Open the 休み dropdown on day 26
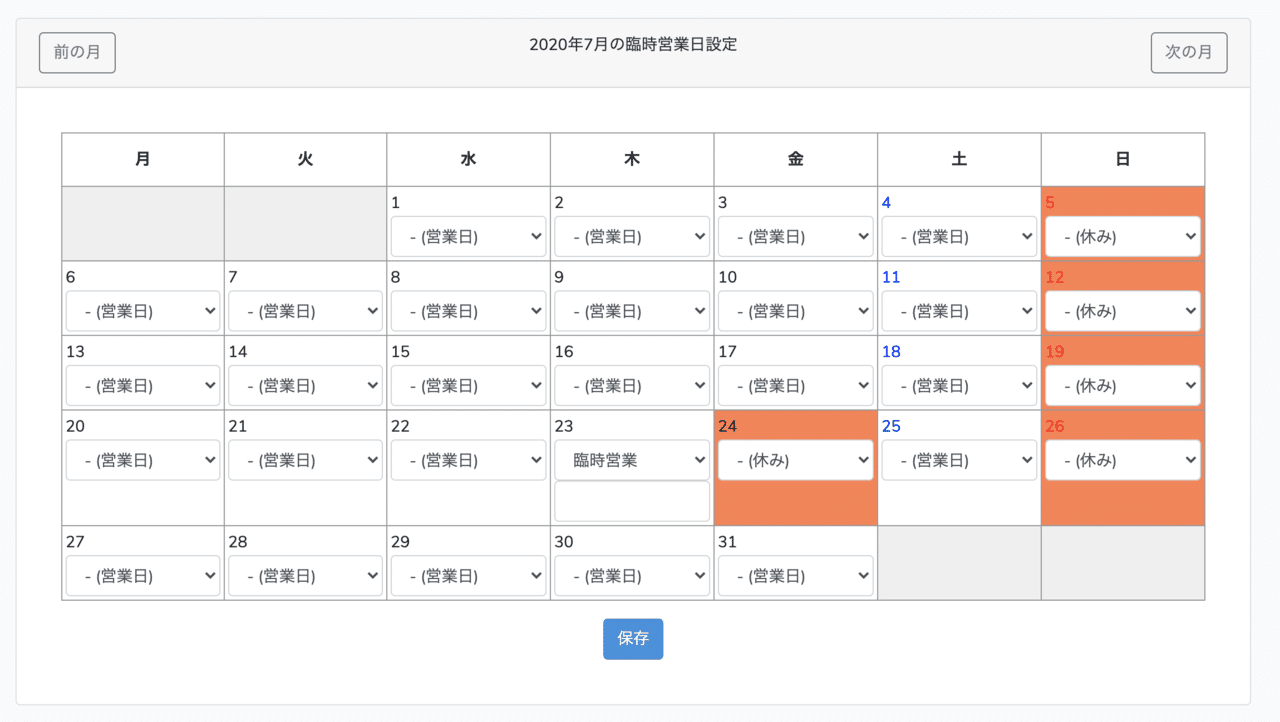 click(1122, 460)
